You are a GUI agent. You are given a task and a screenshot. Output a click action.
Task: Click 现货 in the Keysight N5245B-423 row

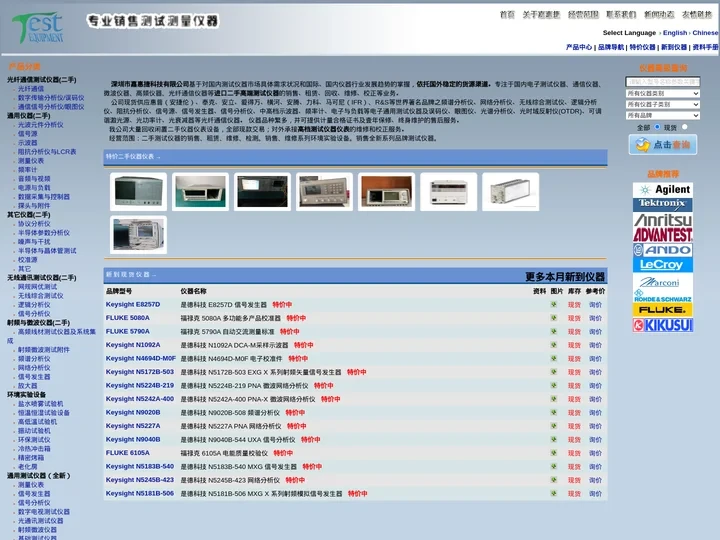(574, 480)
